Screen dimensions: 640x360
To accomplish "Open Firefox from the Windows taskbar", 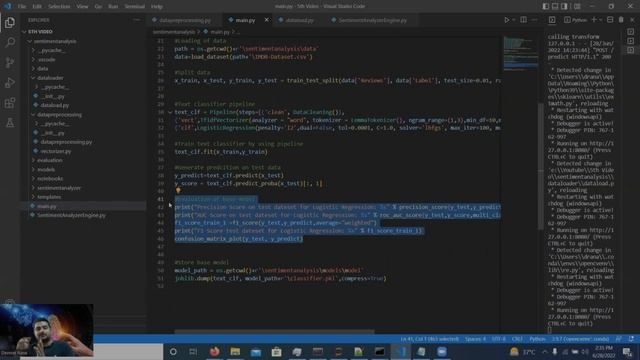I will tap(214, 351).
